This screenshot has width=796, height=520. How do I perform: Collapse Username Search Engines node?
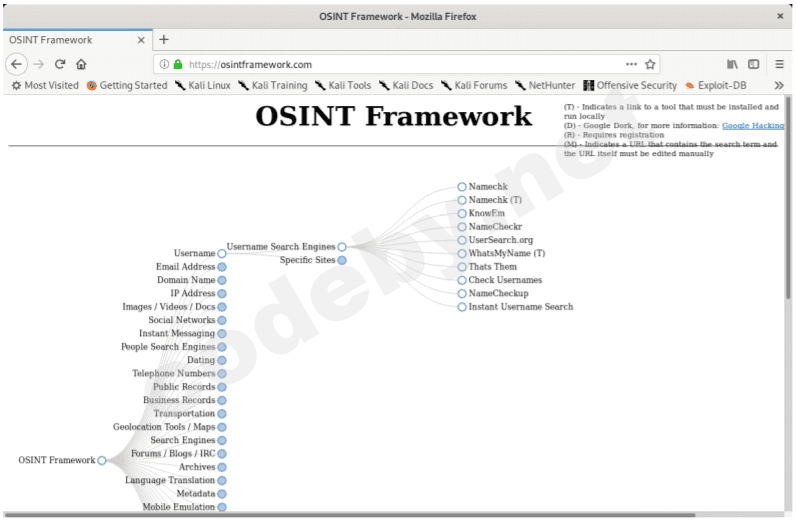click(342, 247)
